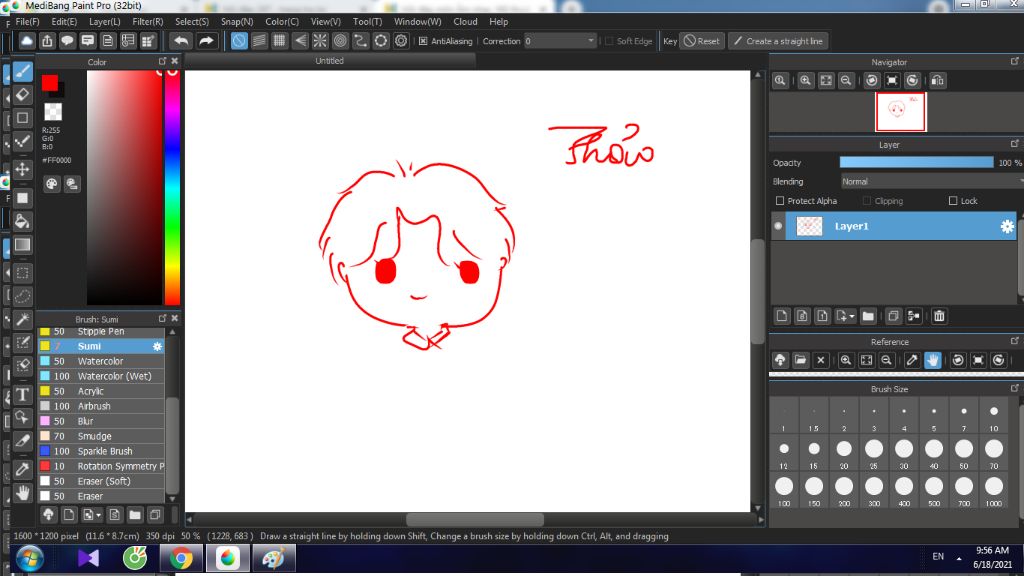The width and height of the screenshot is (1024, 576).
Task: Show hidden system tray icons arrow
Action: coord(959,558)
